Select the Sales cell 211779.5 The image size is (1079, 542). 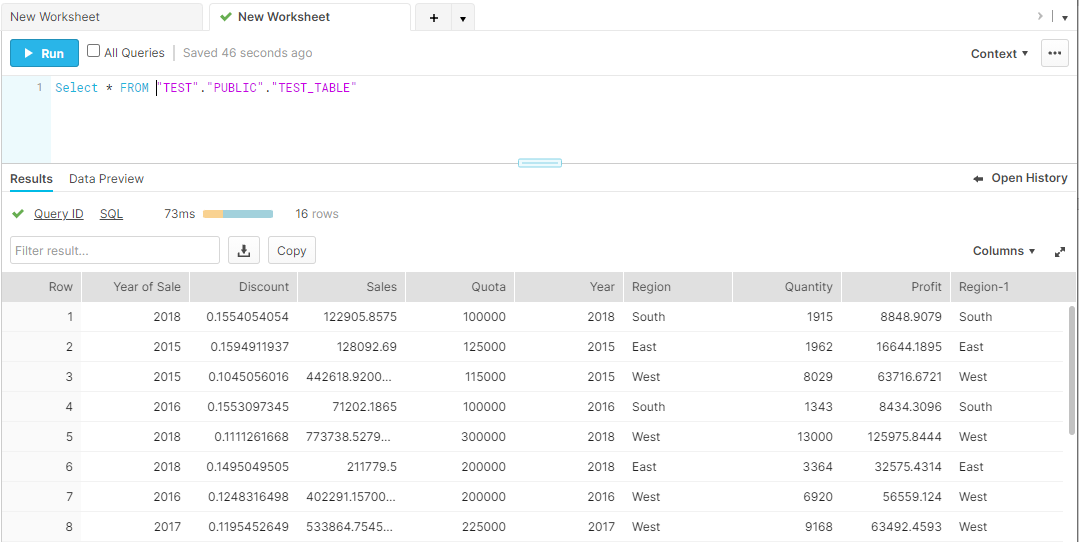coord(352,466)
